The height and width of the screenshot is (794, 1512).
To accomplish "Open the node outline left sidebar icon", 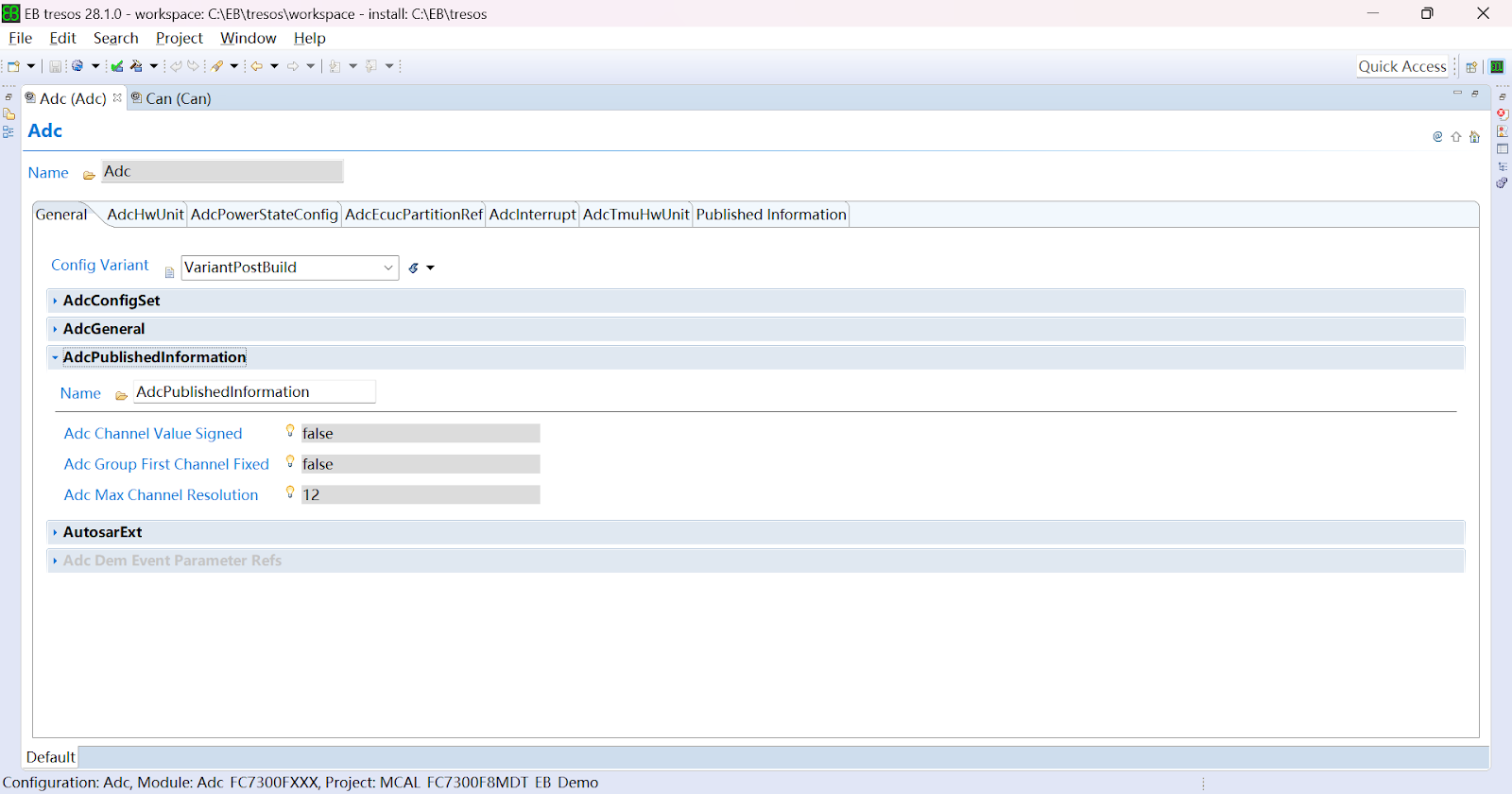I will point(9,132).
